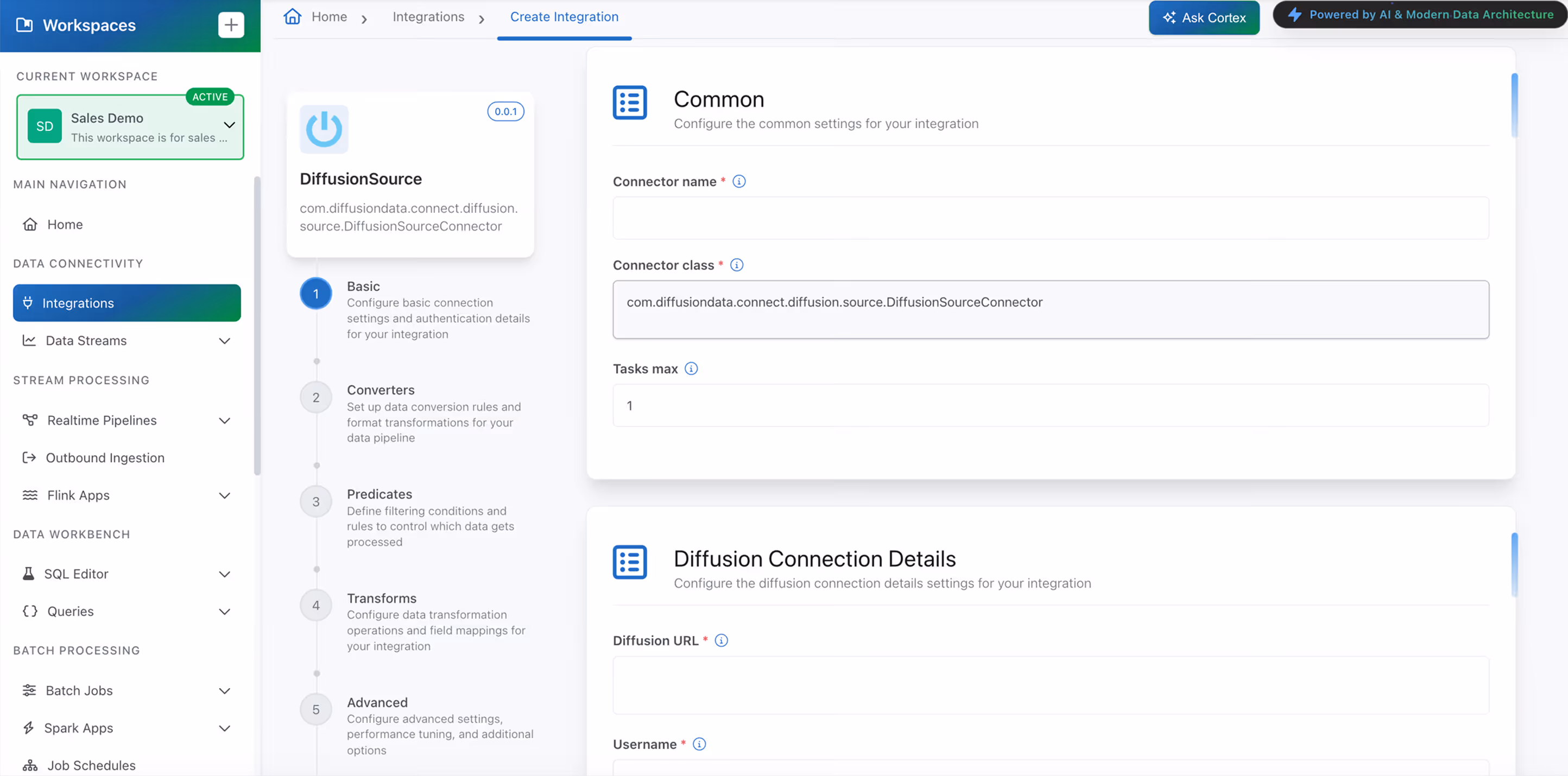Click the DiffusionSource power logo icon
Image resolution: width=1568 pixels, height=776 pixels.
tap(324, 129)
